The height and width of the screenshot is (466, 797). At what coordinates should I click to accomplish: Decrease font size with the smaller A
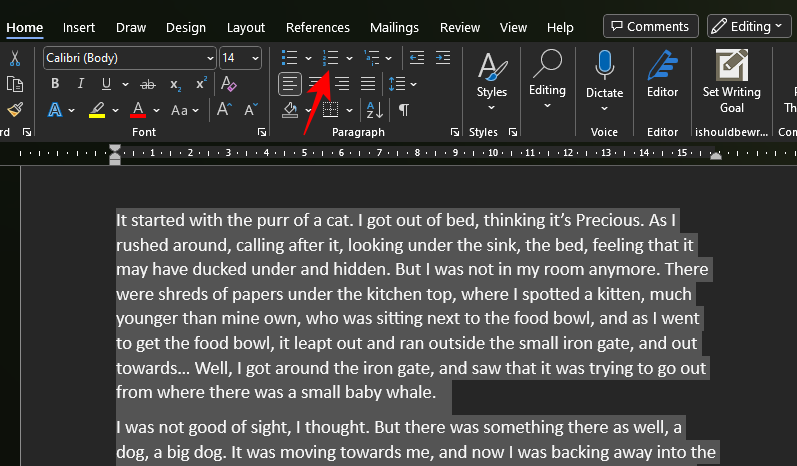251,109
